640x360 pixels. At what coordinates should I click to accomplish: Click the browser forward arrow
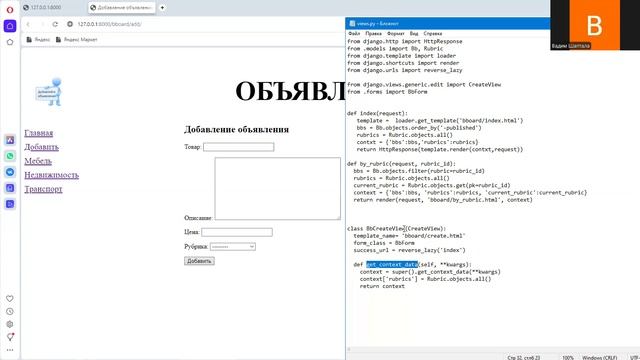pyautogui.click(x=42, y=24)
